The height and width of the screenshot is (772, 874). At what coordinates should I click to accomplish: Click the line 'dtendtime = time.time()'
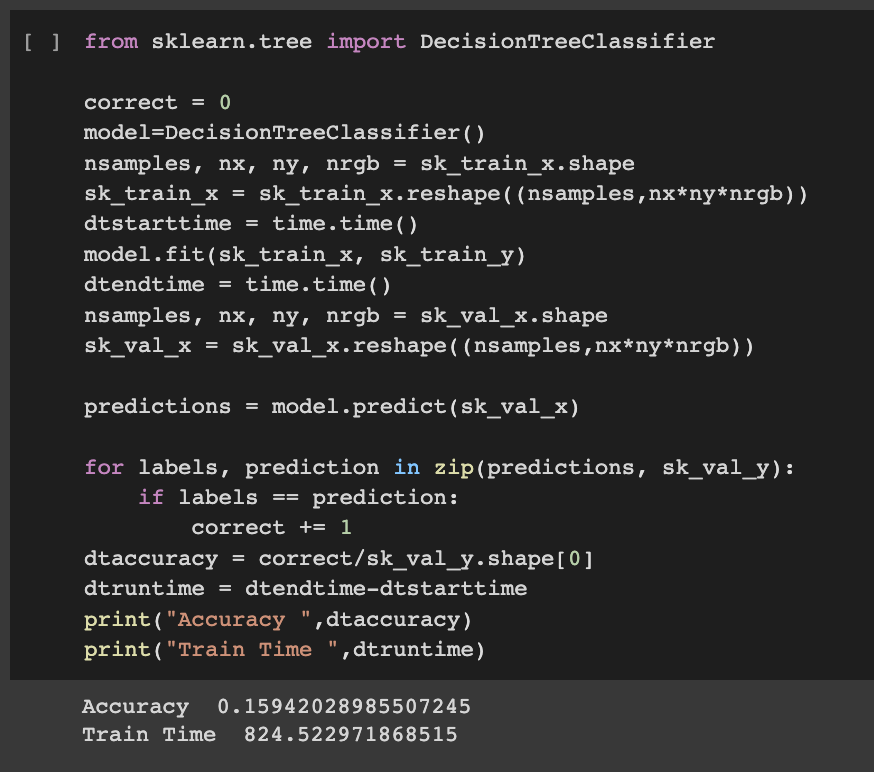coord(237,285)
